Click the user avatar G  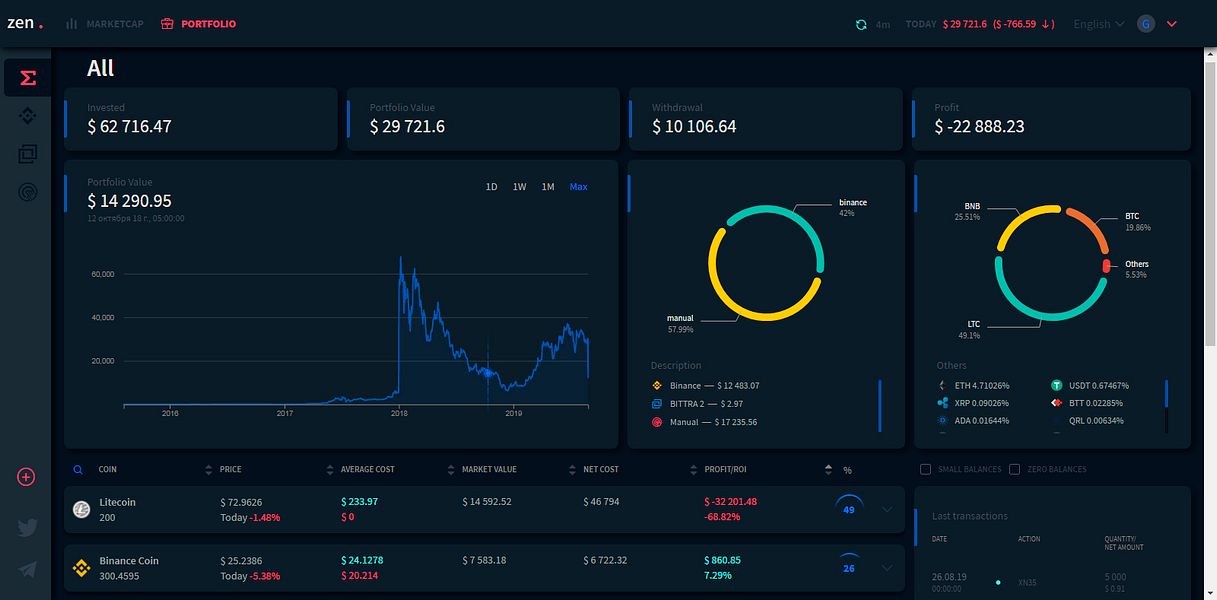(1146, 24)
